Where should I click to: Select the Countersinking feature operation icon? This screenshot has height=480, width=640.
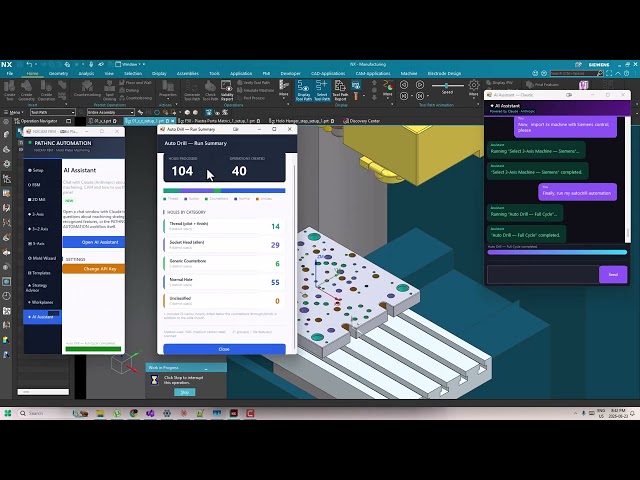[87, 88]
